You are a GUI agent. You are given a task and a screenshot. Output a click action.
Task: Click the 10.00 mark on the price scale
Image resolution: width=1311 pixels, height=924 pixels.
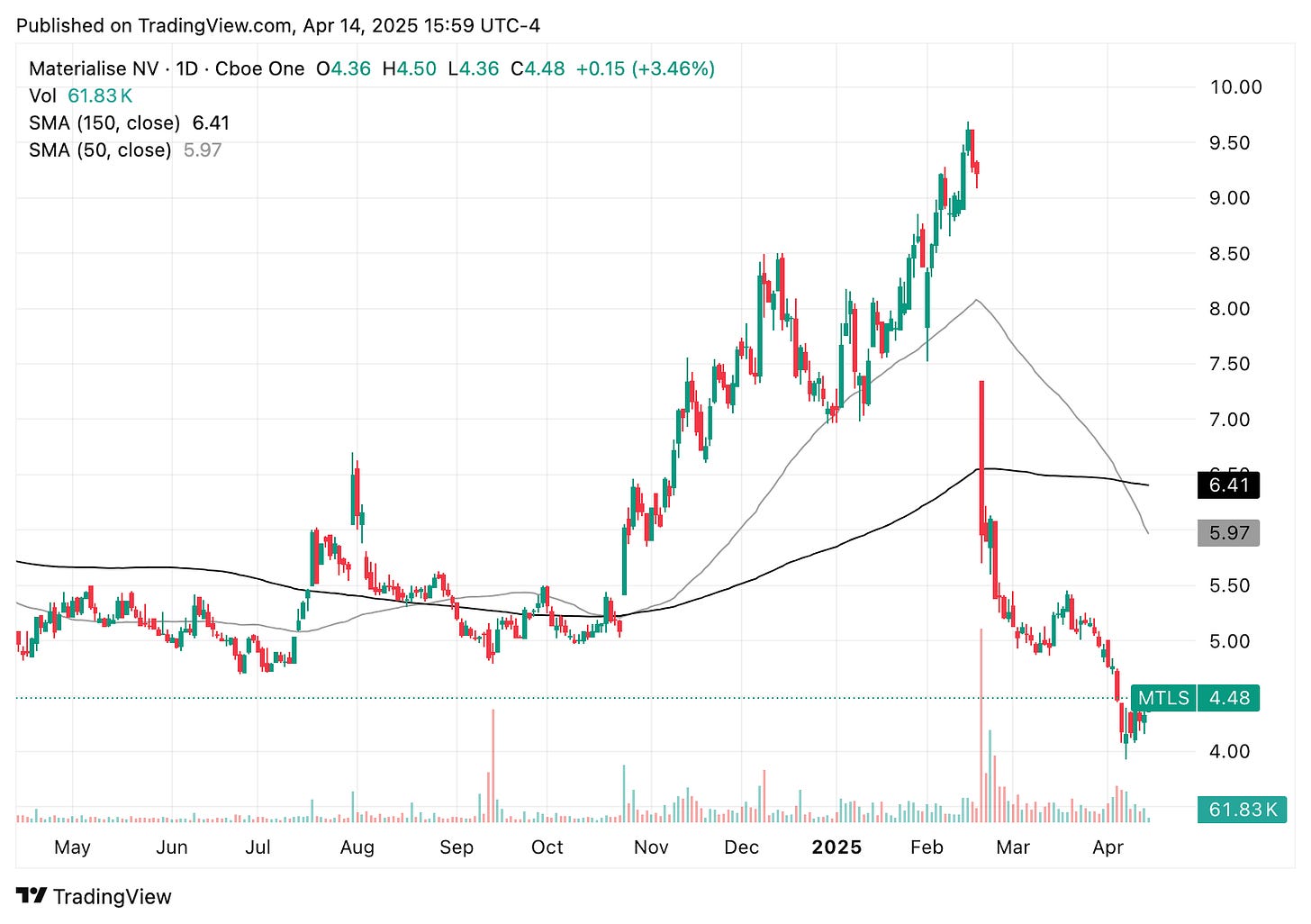tap(1238, 87)
